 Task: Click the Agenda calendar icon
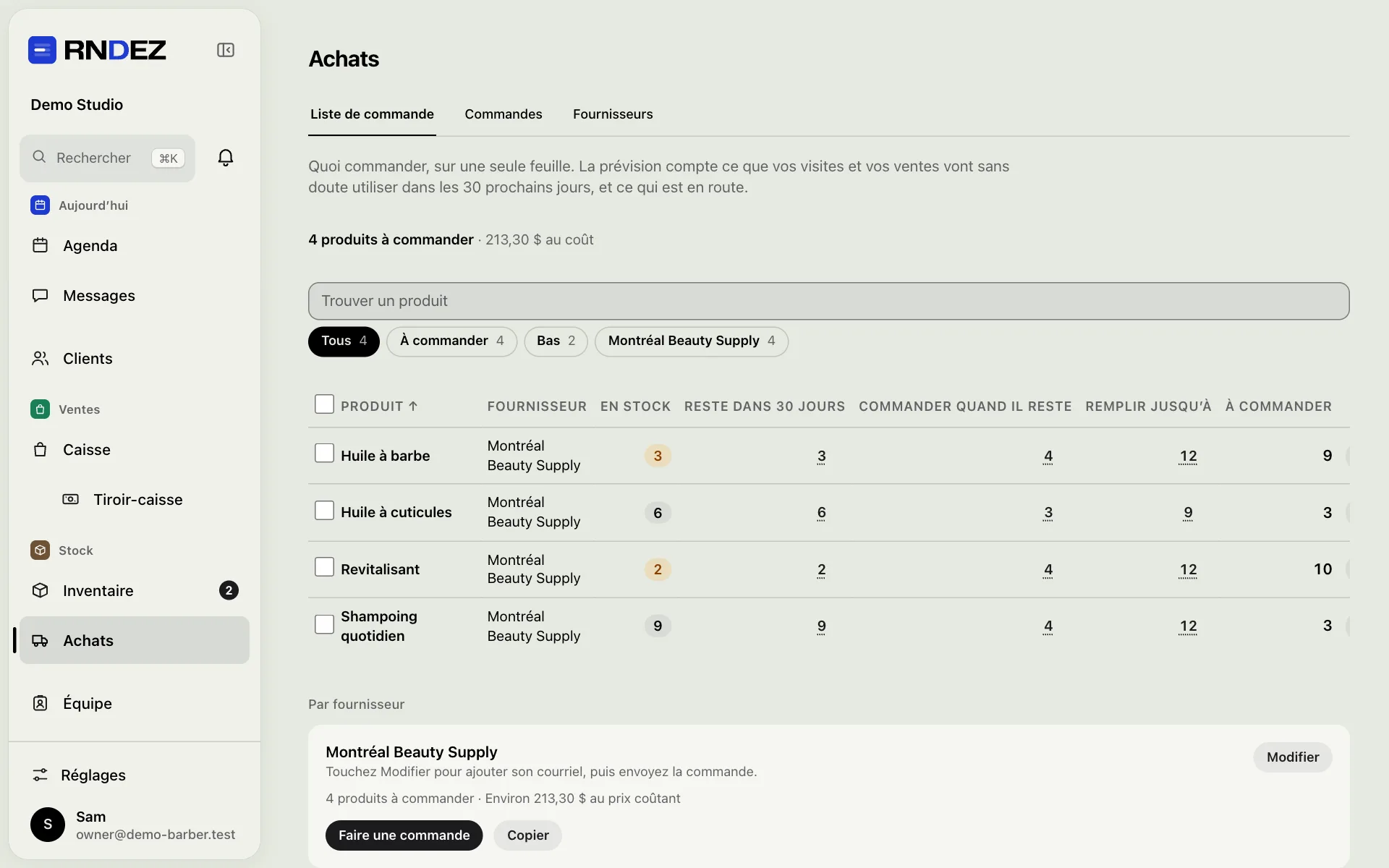coord(41,245)
